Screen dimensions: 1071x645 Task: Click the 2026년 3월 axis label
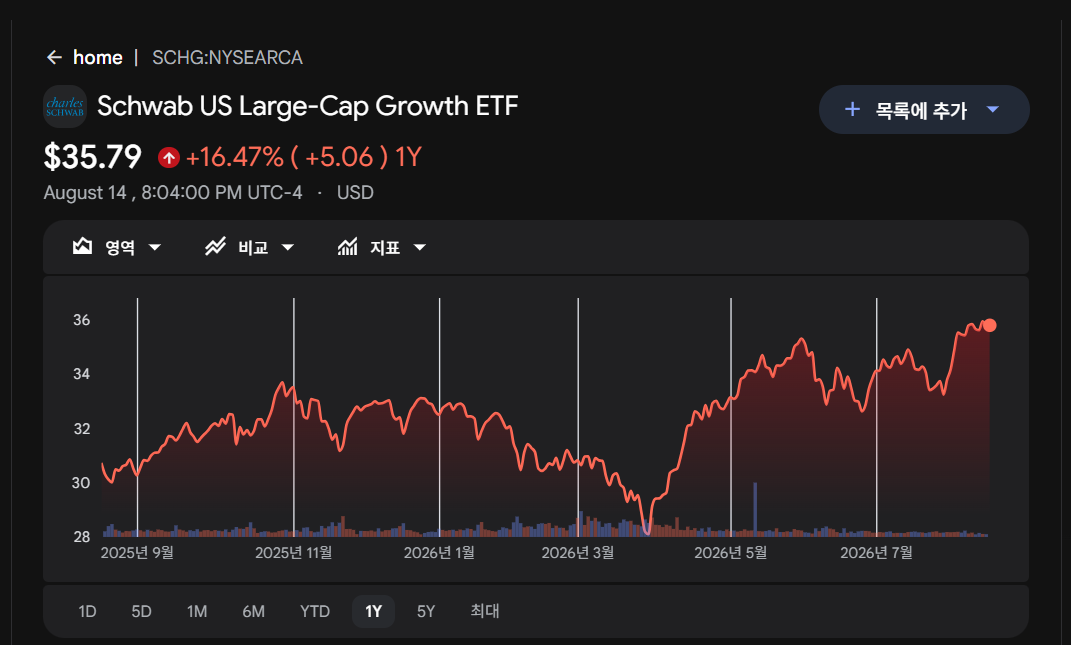(578, 553)
